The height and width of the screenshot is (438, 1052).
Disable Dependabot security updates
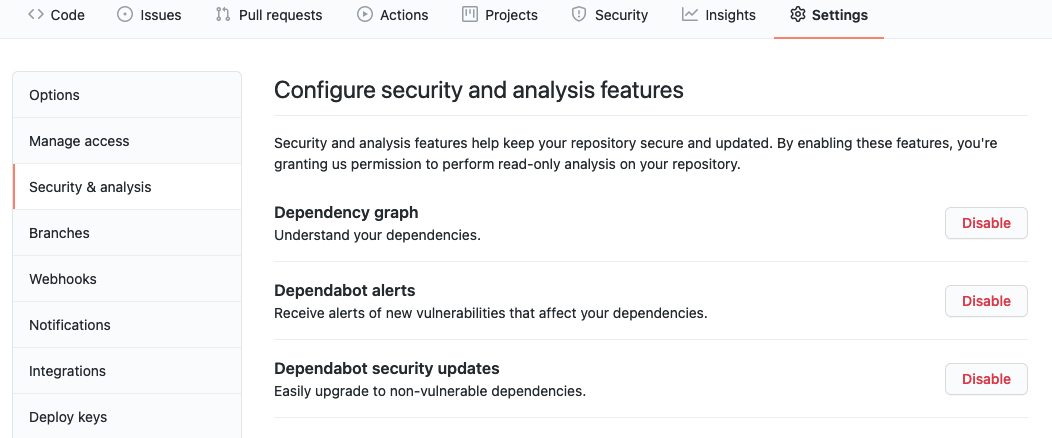[986, 379]
